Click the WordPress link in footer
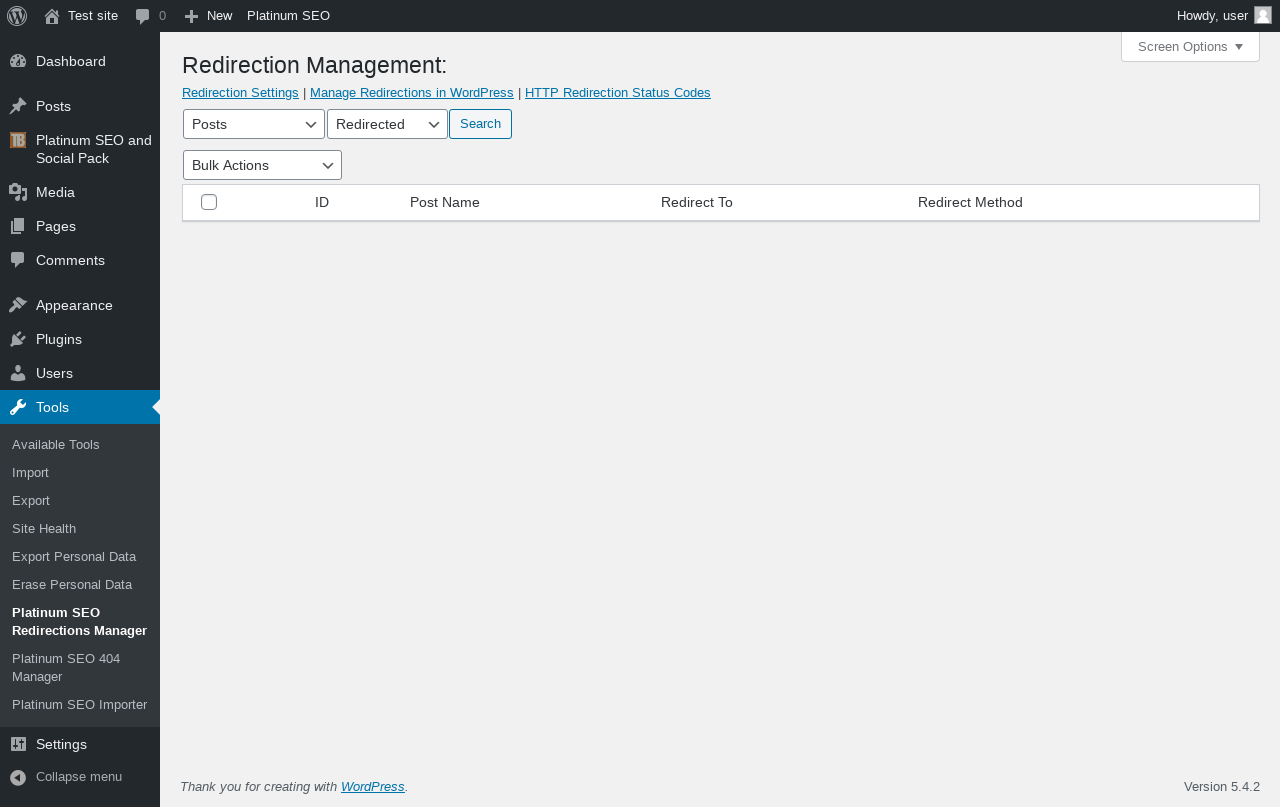The width and height of the screenshot is (1280, 807). (373, 786)
